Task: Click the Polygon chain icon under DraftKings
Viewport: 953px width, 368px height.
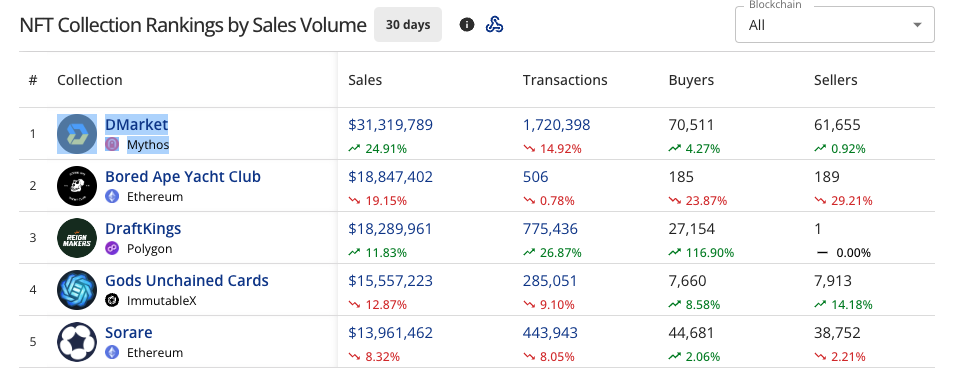Action: click(112, 248)
